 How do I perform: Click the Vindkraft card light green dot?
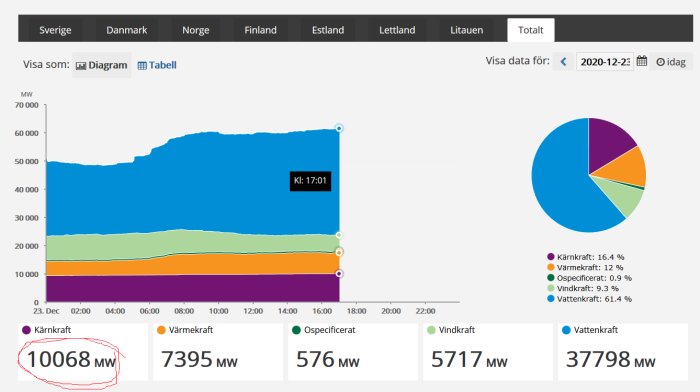431,330
